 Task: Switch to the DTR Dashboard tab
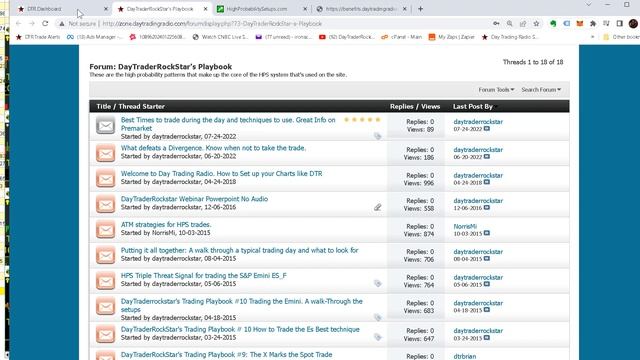click(x=44, y=9)
